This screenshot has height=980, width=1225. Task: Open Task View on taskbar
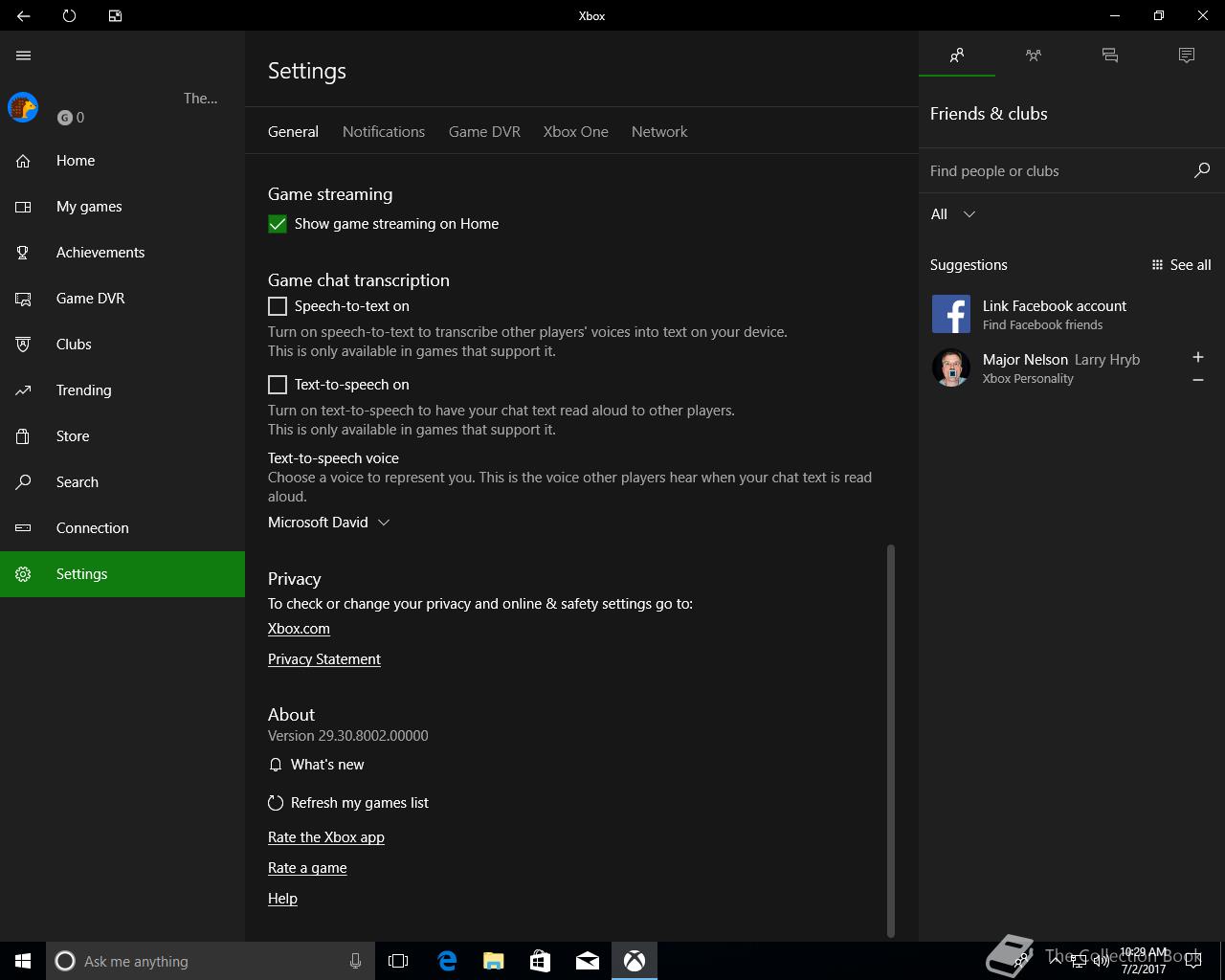[x=398, y=961]
